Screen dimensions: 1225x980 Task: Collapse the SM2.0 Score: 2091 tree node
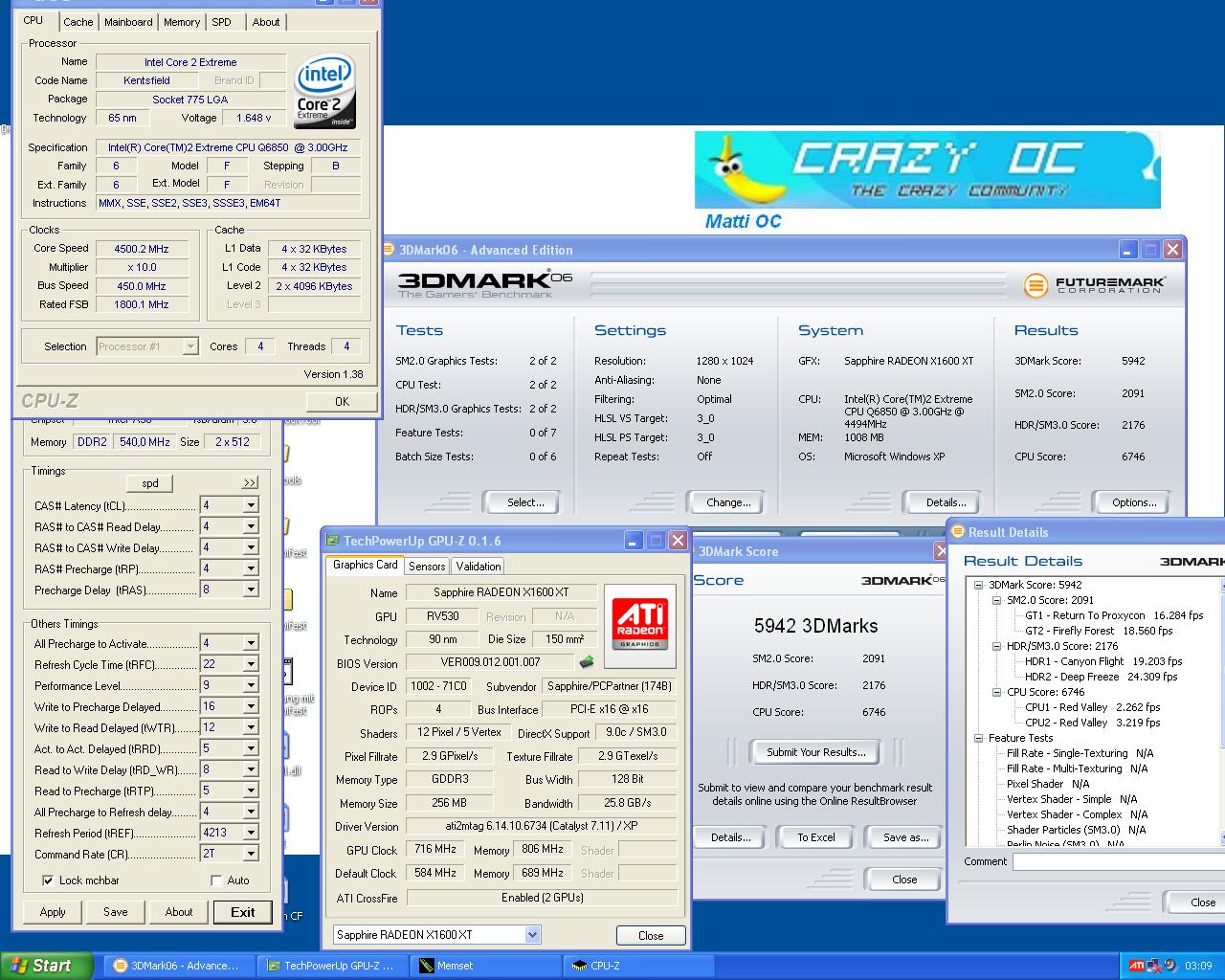[x=997, y=600]
